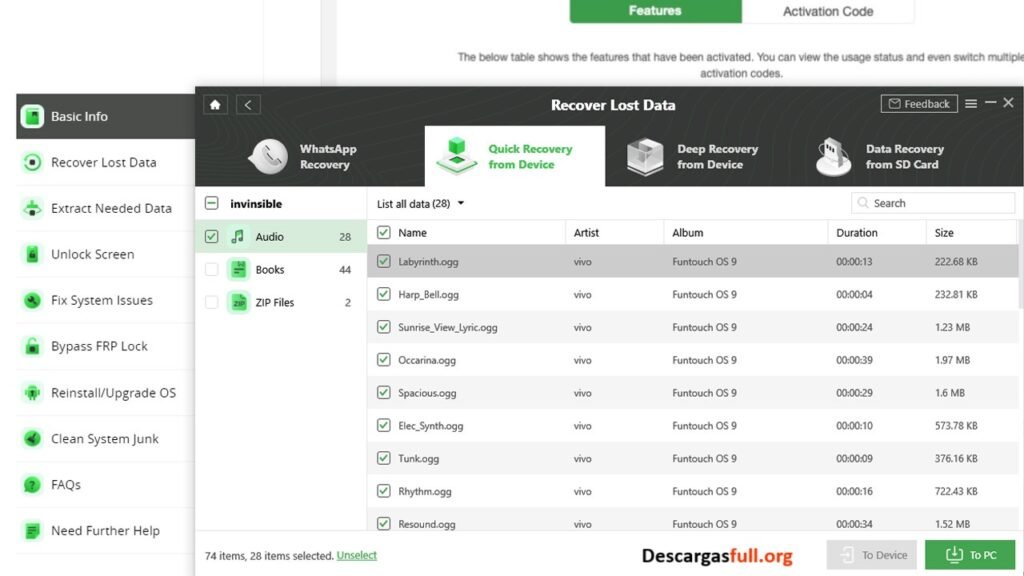This screenshot has width=1024, height=576.
Task: Click the To PC button
Action: point(969,555)
